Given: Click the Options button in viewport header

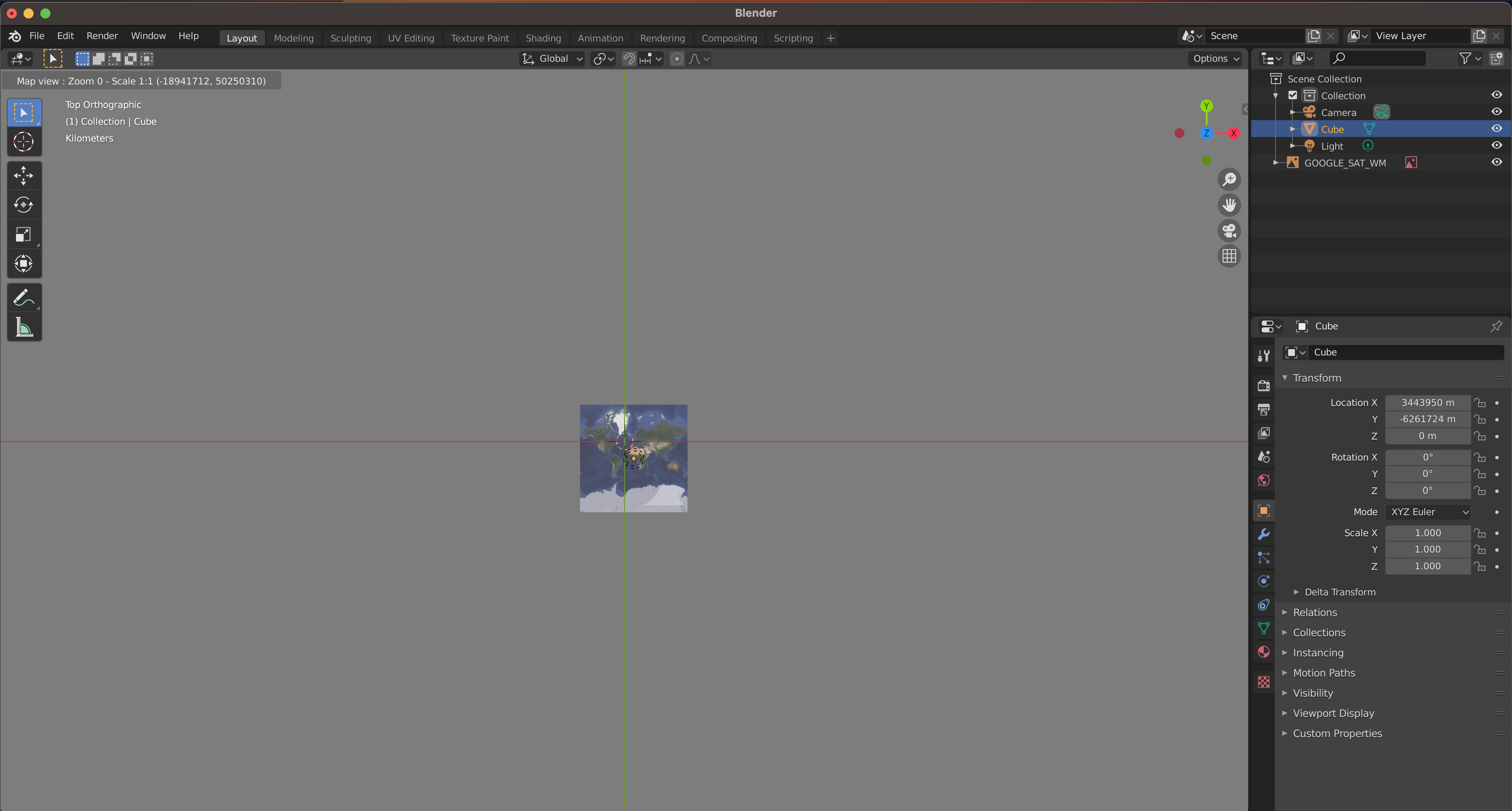Looking at the screenshot, I should click(x=1215, y=59).
